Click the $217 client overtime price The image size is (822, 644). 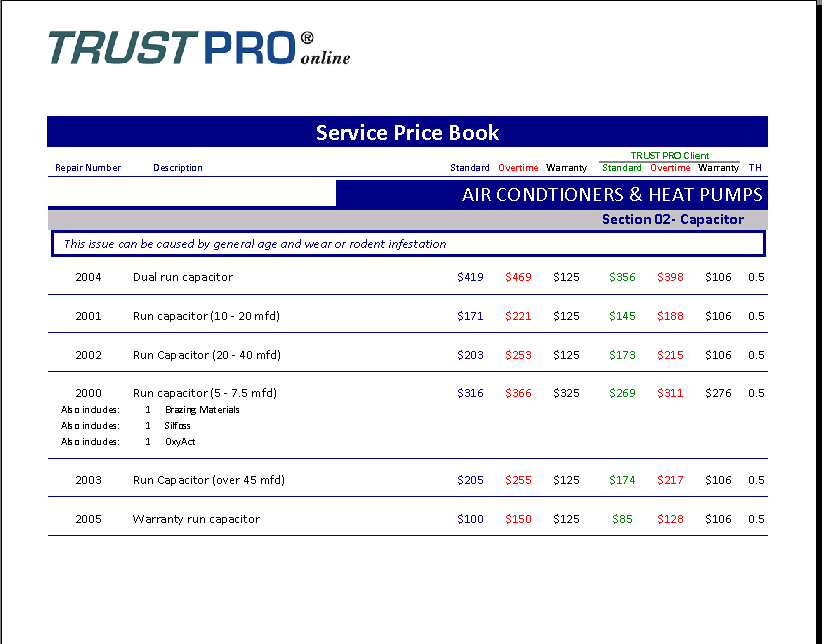click(x=670, y=480)
